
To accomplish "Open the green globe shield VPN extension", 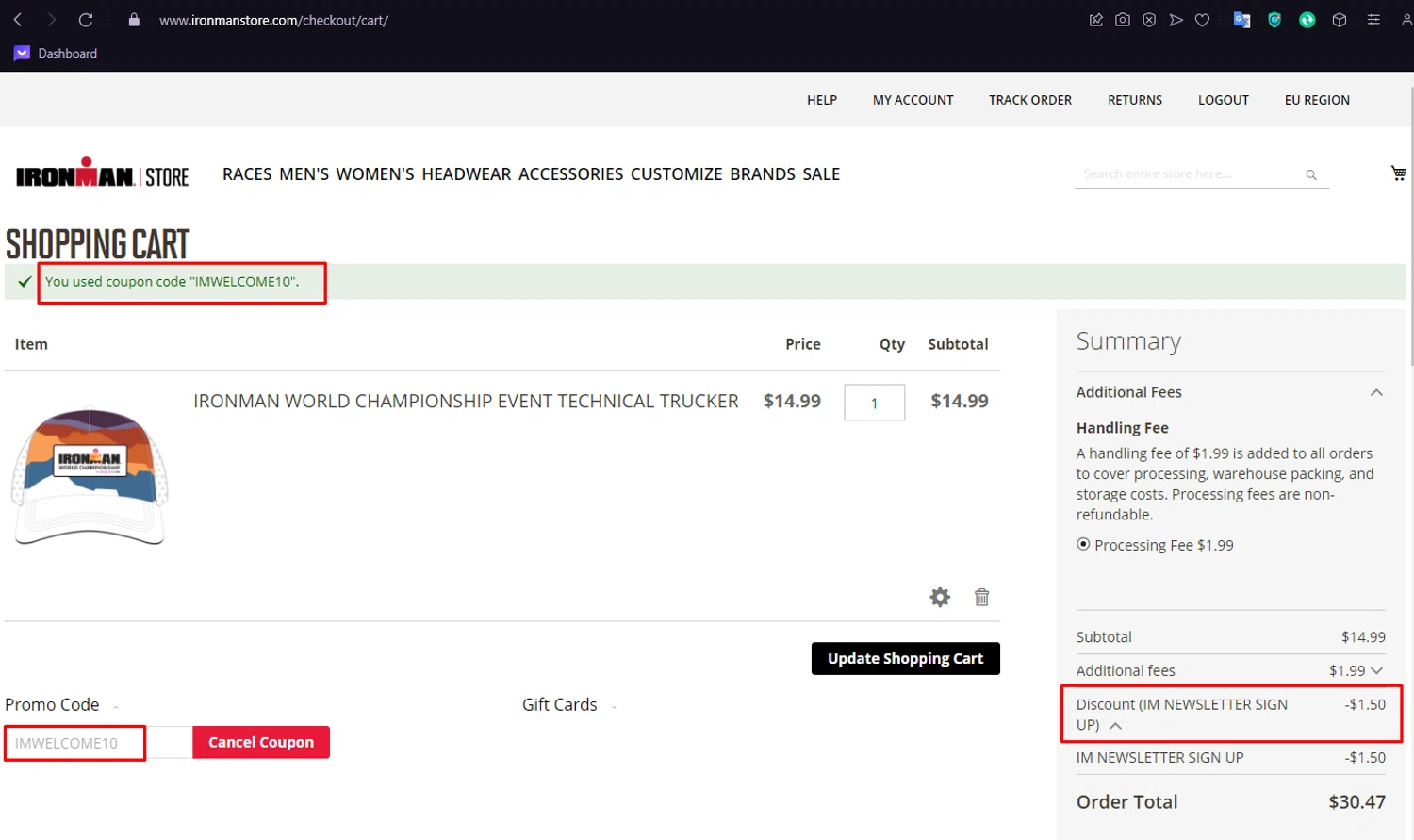I will click(x=1274, y=20).
